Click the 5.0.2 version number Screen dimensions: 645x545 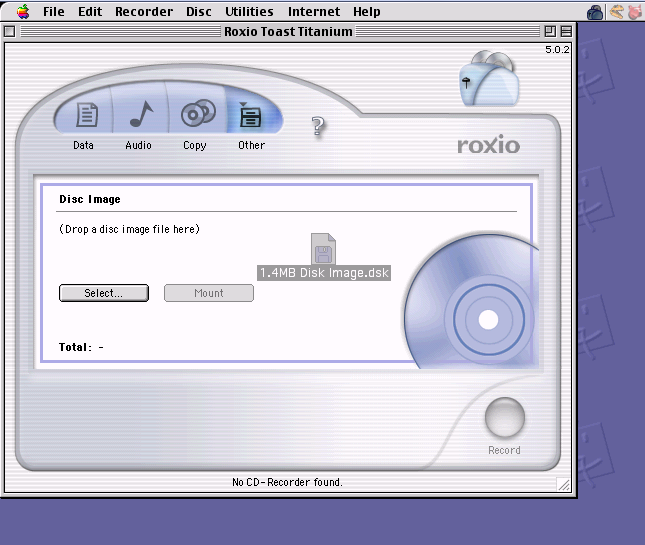click(557, 50)
